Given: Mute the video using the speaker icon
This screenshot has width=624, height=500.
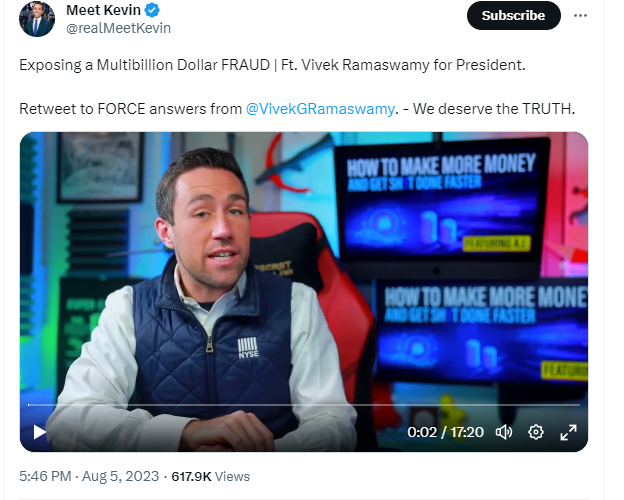Looking at the screenshot, I should click(504, 432).
